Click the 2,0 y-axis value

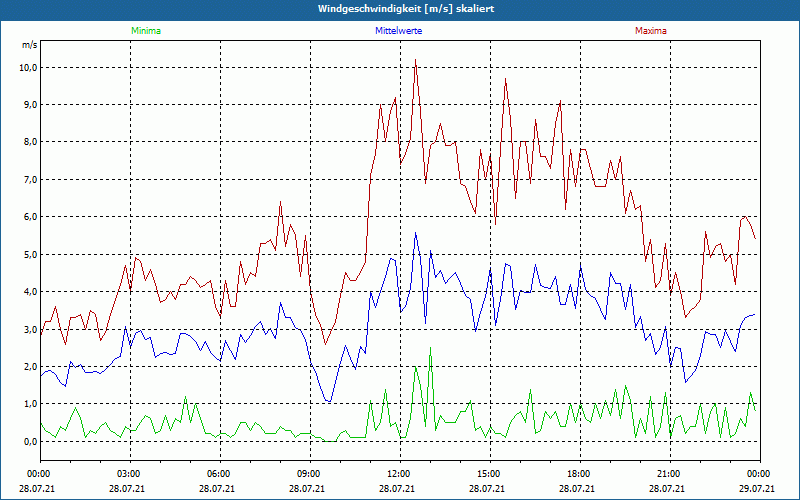(x=30, y=367)
